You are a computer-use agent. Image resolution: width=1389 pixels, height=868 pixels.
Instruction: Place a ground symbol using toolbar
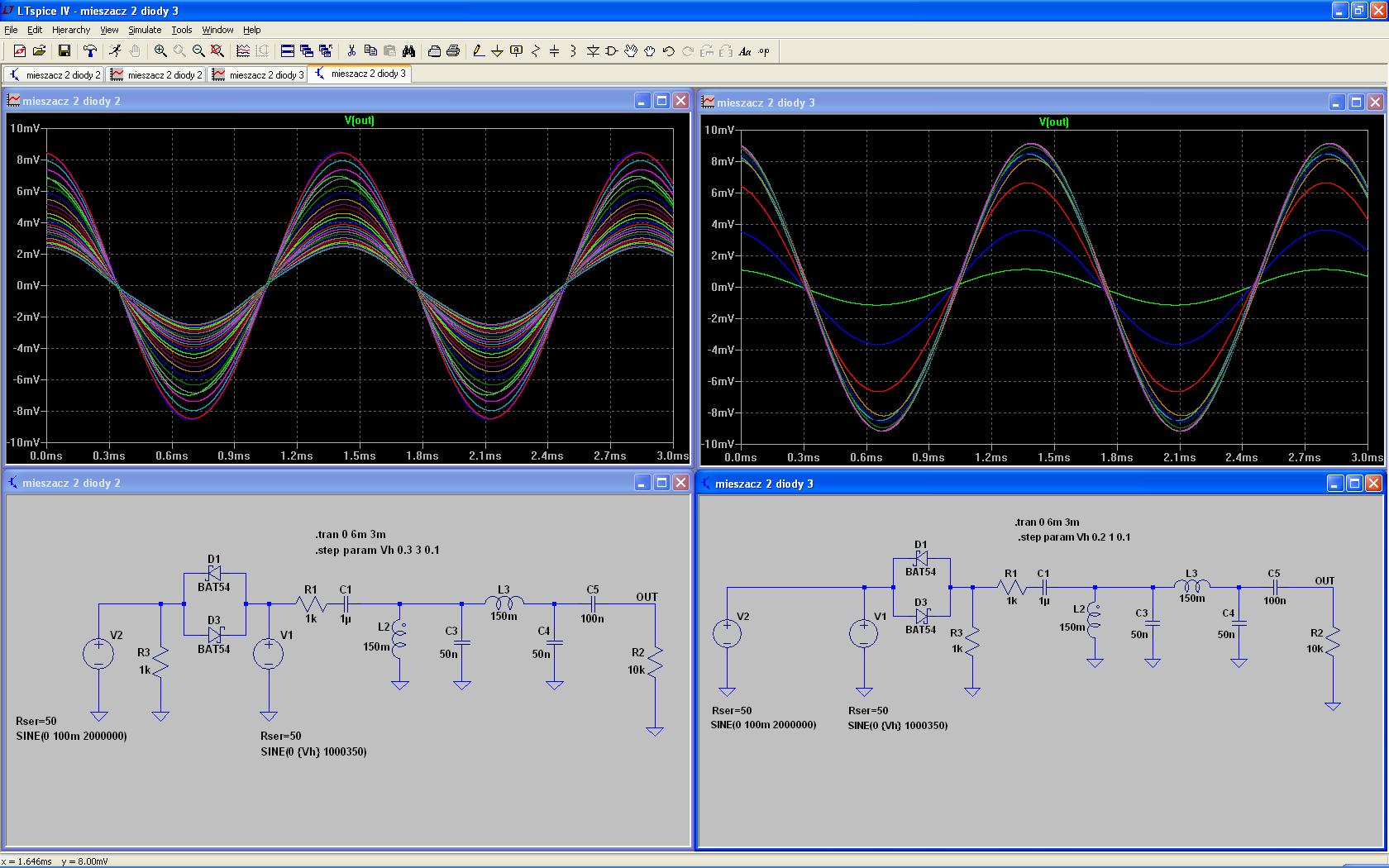point(497,51)
